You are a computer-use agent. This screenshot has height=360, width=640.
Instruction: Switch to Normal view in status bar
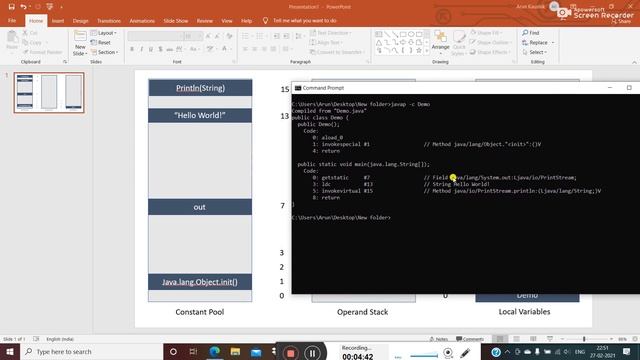(500, 339)
